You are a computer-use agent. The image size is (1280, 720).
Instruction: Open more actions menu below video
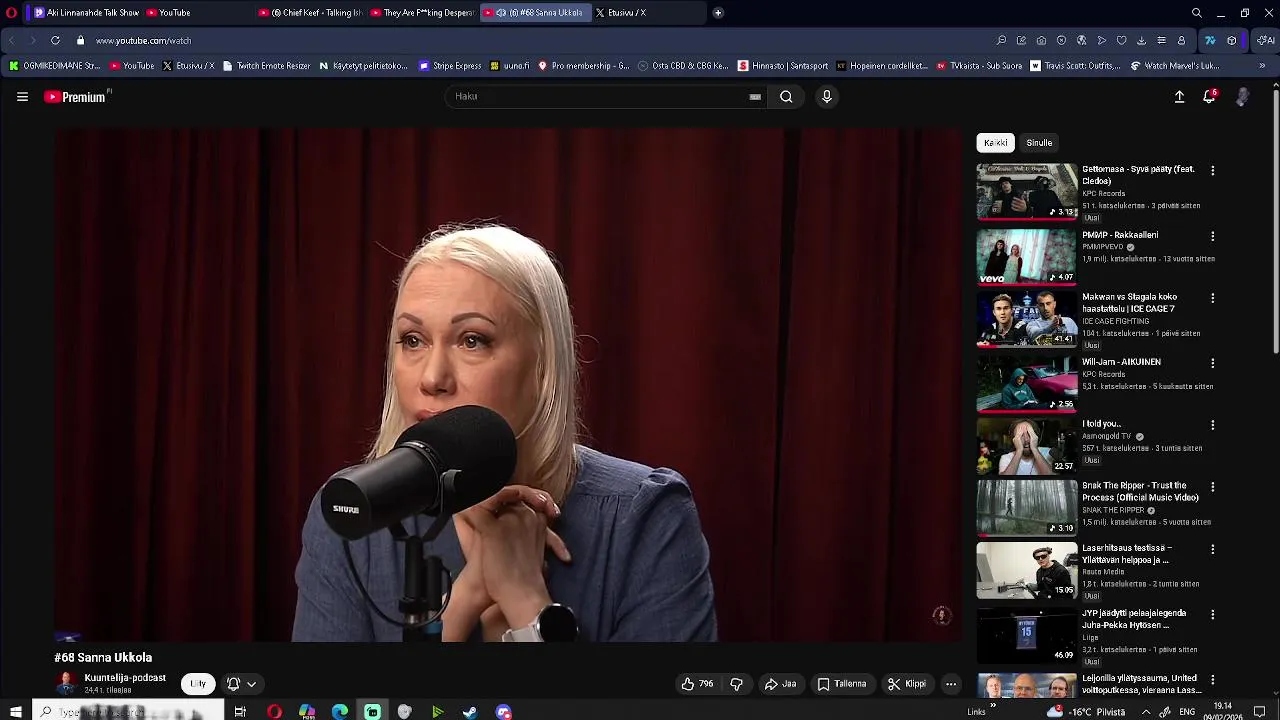pyautogui.click(x=951, y=684)
